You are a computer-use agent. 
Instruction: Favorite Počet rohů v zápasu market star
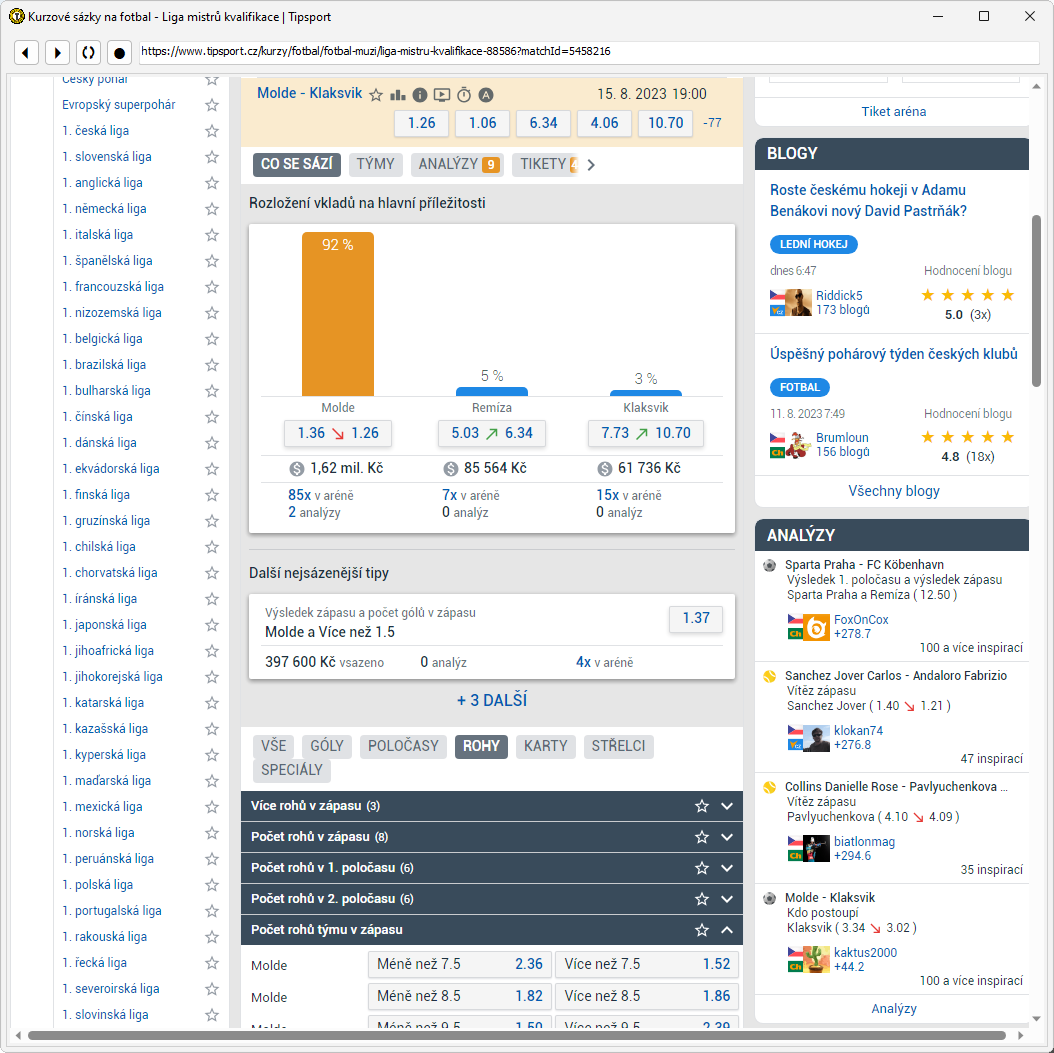(x=702, y=837)
